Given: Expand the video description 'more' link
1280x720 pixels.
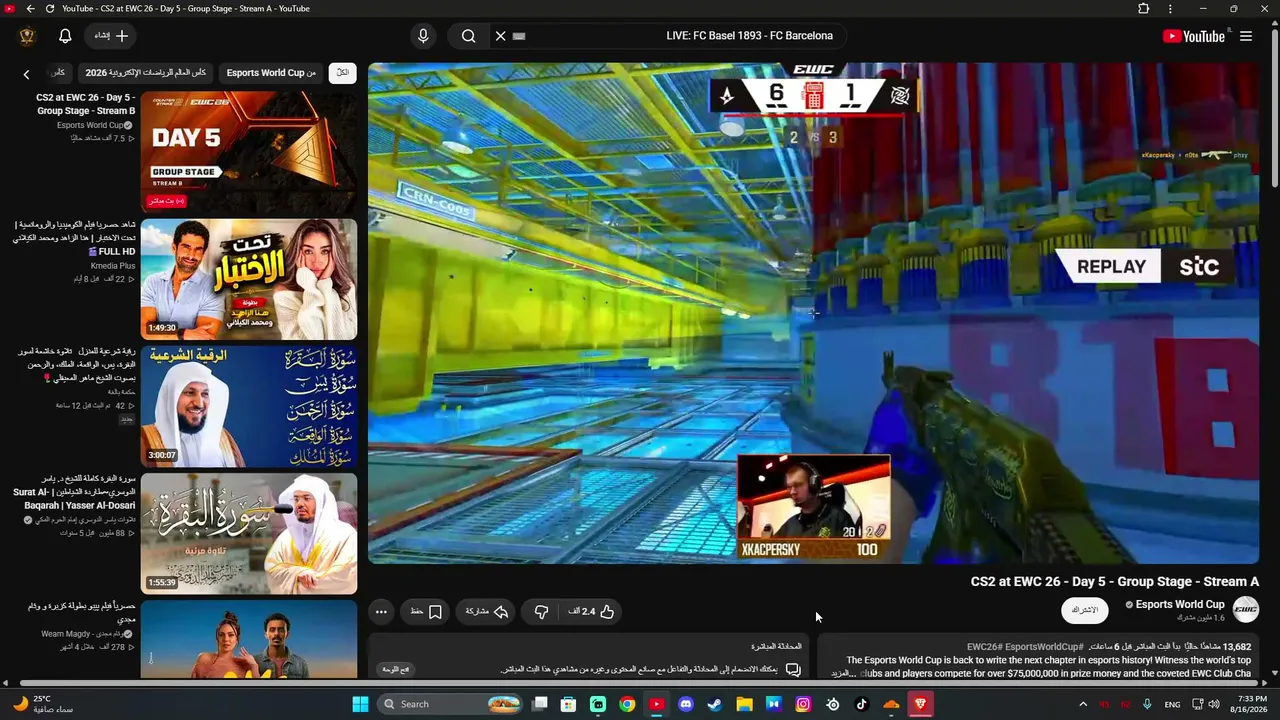Looking at the screenshot, I should pos(842,674).
